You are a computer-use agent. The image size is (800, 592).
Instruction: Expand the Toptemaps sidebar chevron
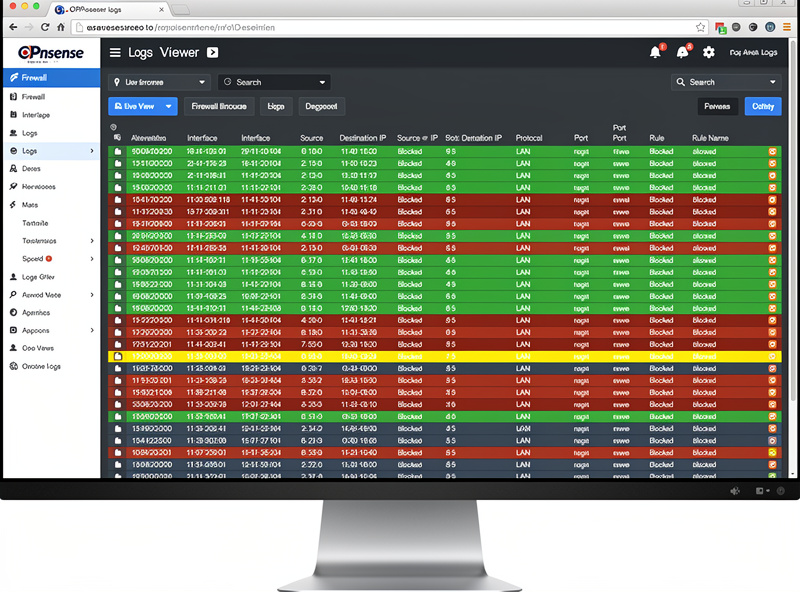92,240
